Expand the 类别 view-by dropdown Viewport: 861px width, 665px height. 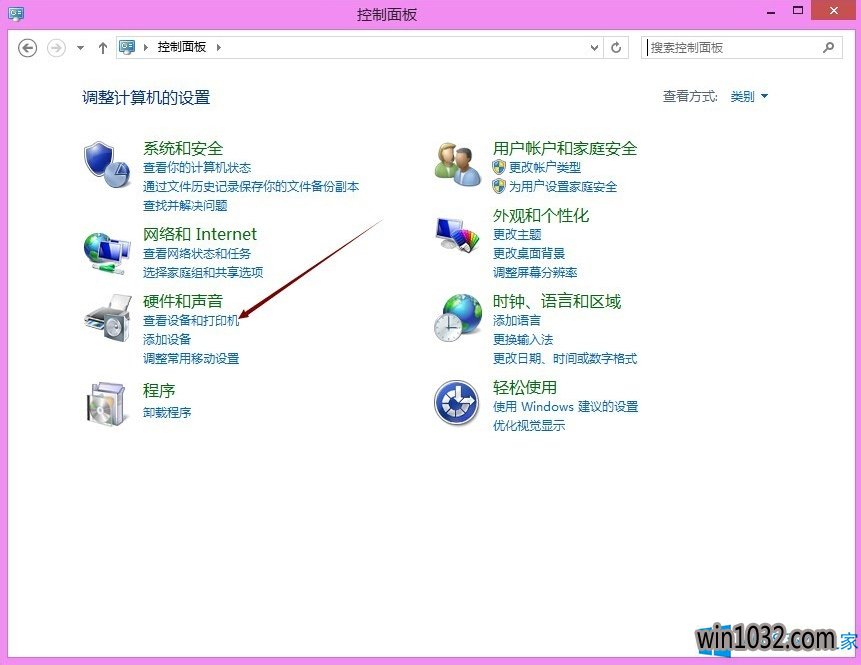pyautogui.click(x=749, y=97)
